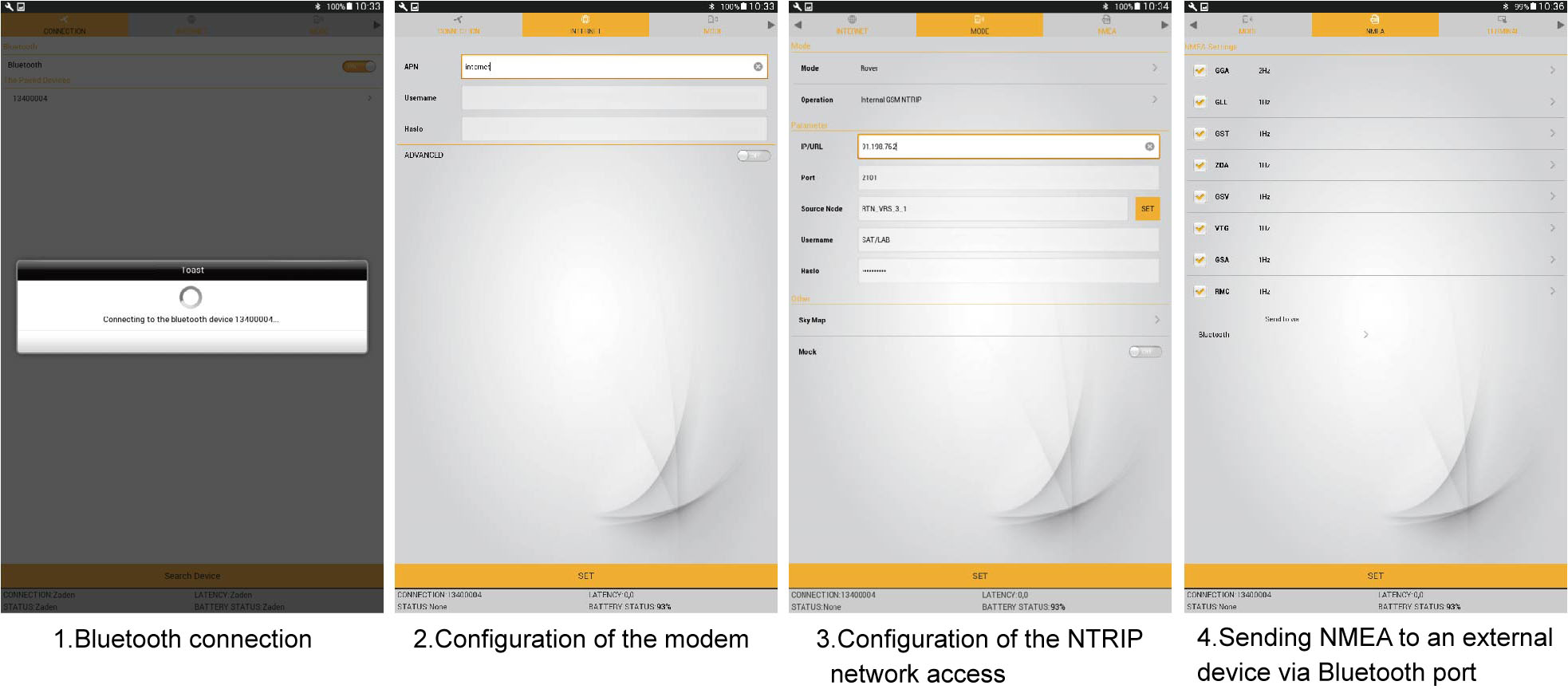Viewport: 1568px width, 693px height.
Task: Click the Haslo field on the modem screen
Action: 614,128
